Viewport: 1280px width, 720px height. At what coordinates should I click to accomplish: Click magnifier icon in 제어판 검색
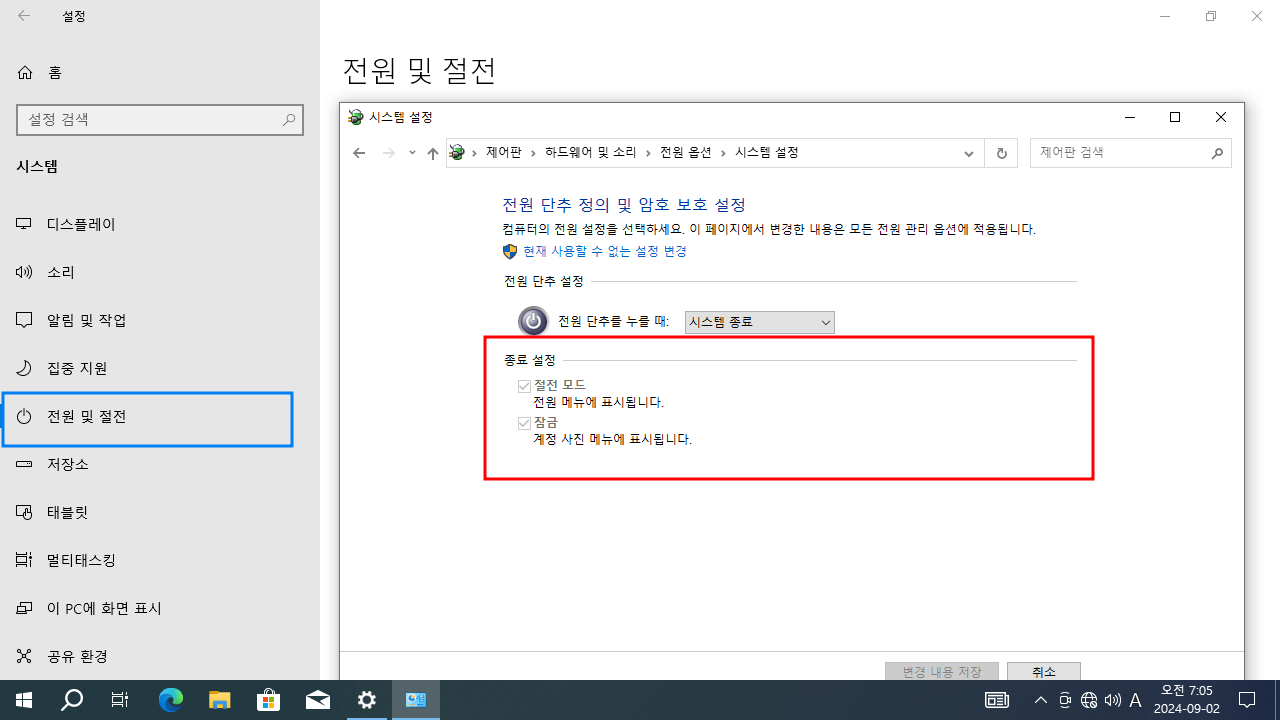(x=1217, y=153)
